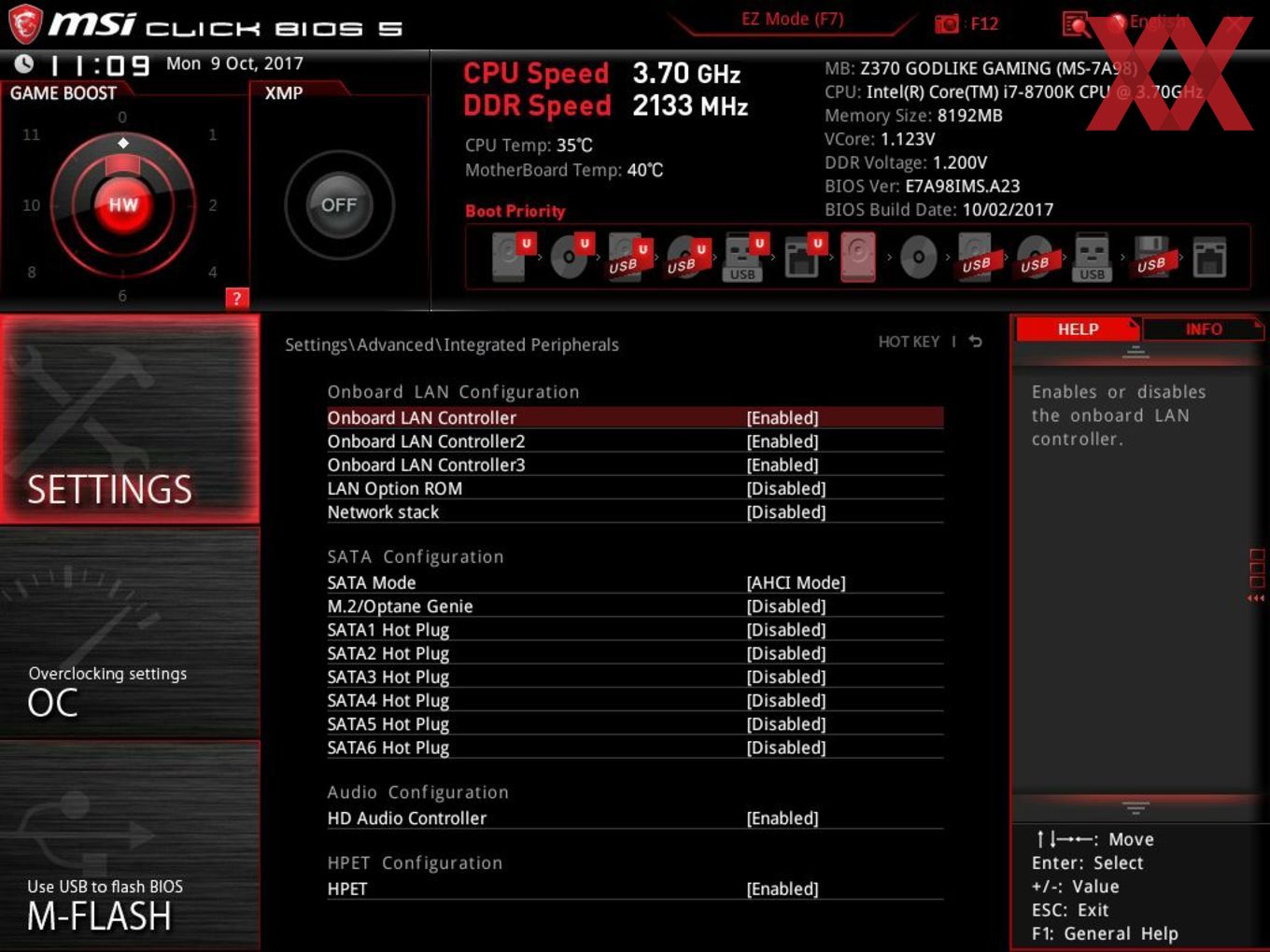Turn the GAME BOOST HW knob
1270x952 pixels.
[122, 204]
